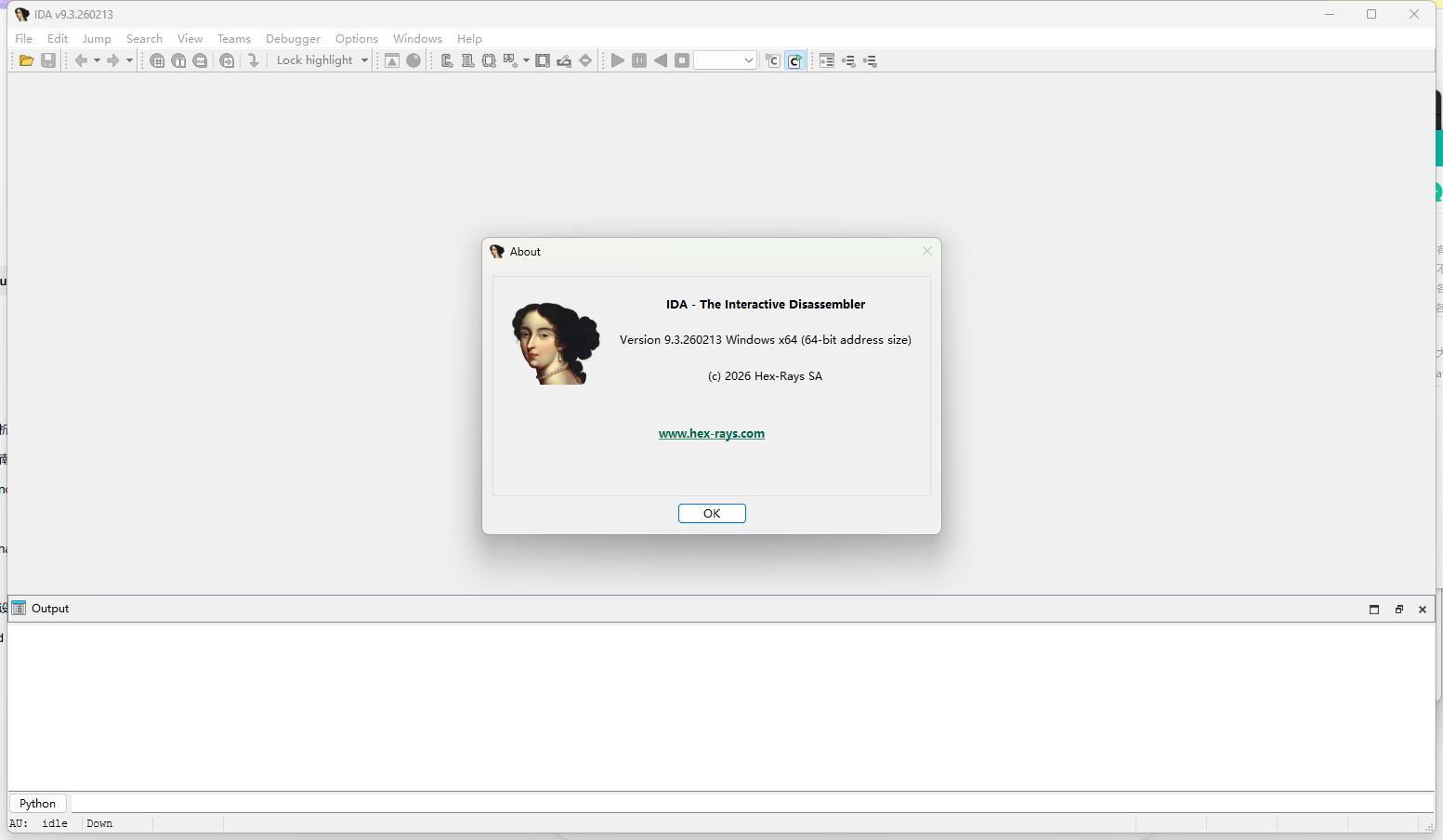Open the back history dropdown arrow

pos(97,60)
